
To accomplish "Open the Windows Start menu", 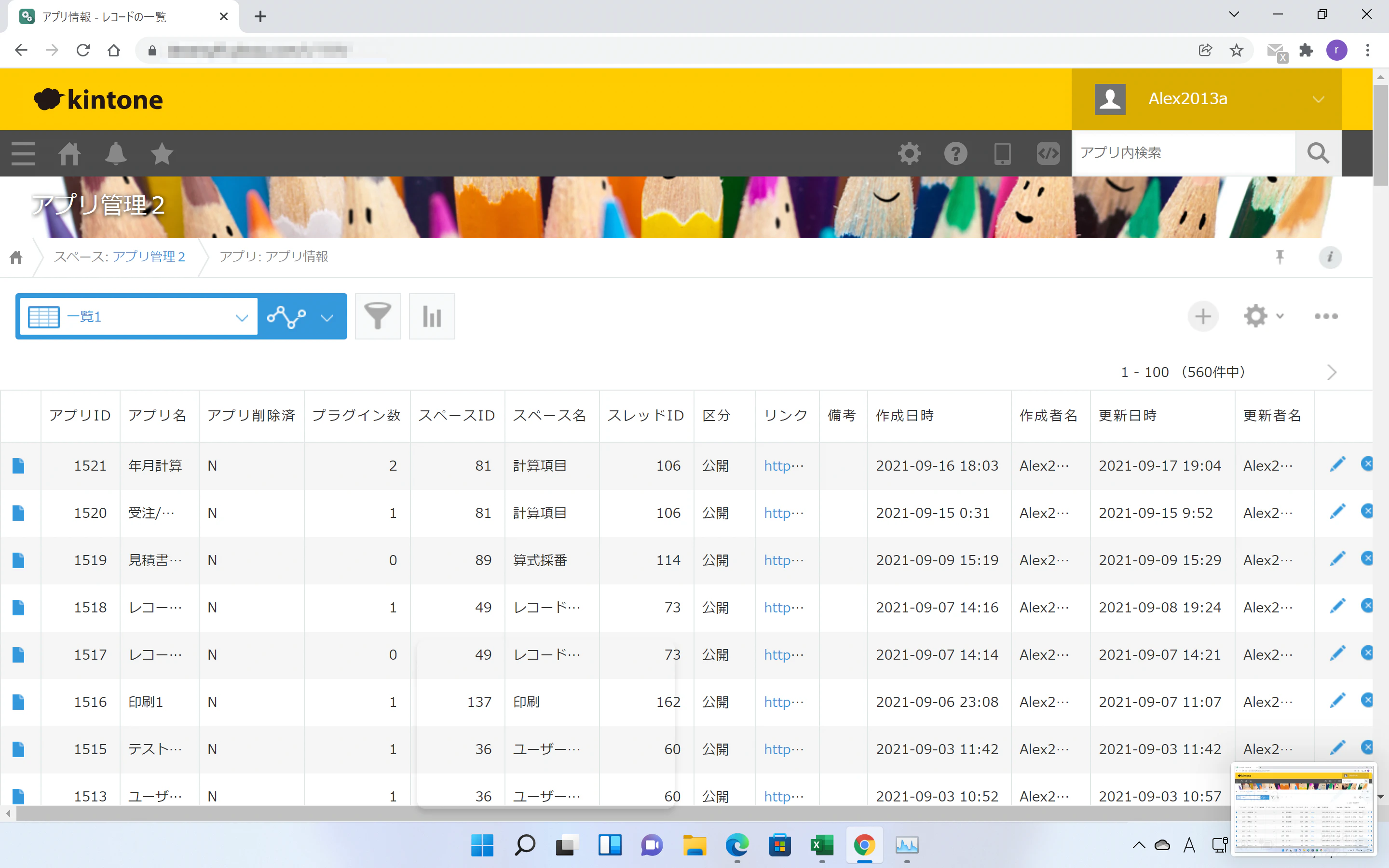I will pyautogui.click(x=482, y=845).
